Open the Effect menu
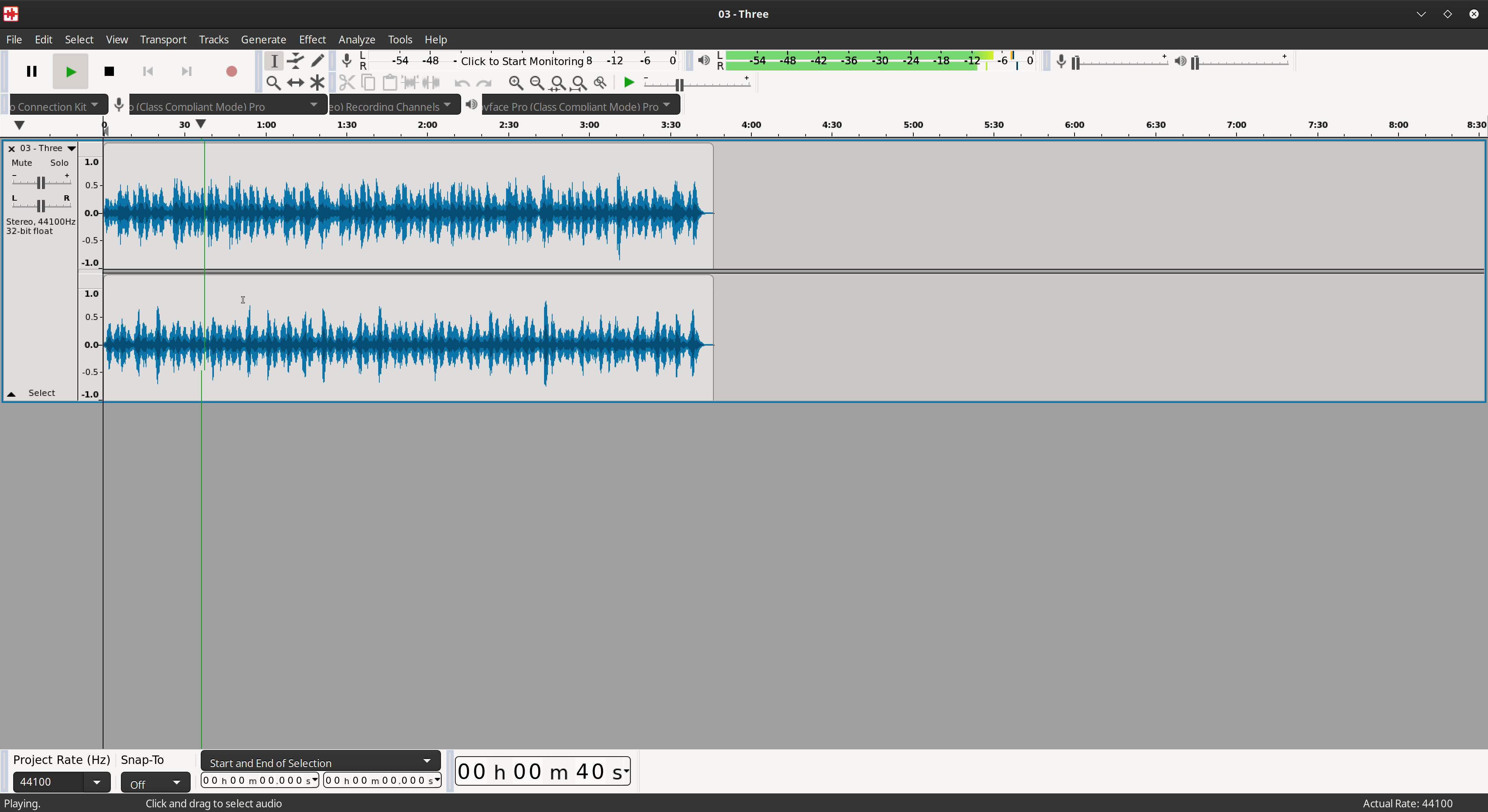 pyautogui.click(x=312, y=39)
